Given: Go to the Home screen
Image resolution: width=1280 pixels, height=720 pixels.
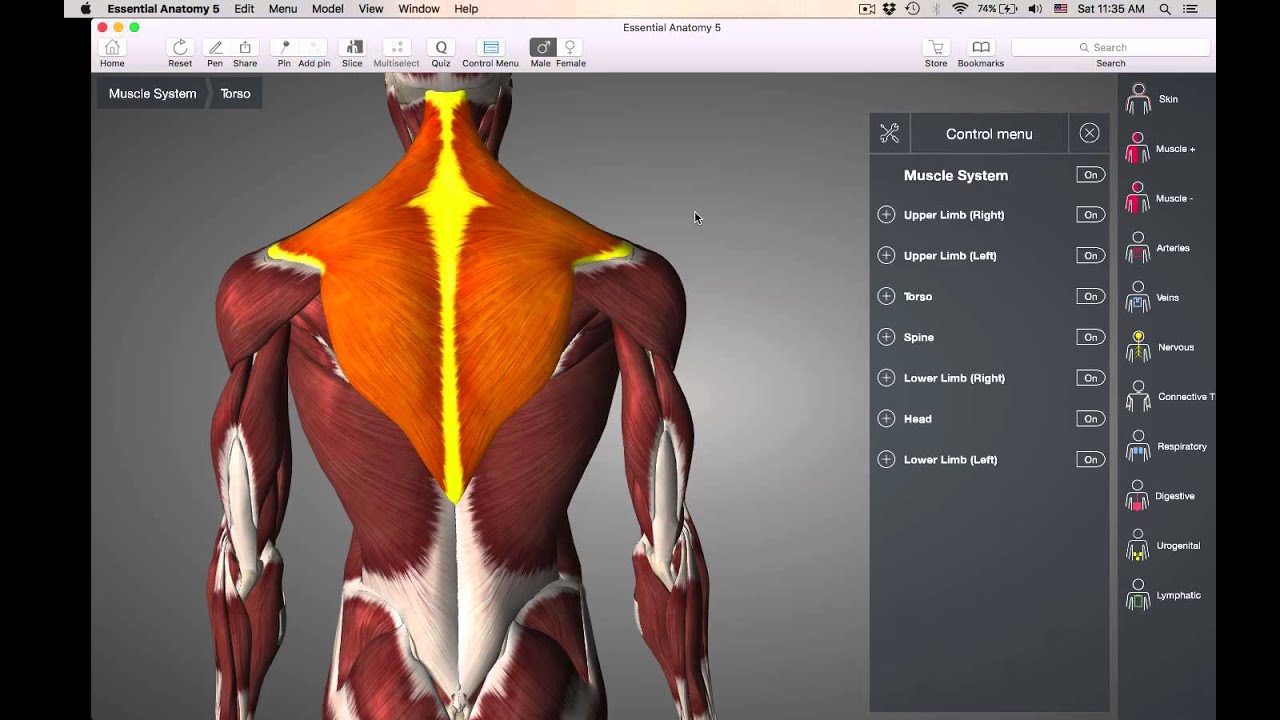Looking at the screenshot, I should 112,53.
